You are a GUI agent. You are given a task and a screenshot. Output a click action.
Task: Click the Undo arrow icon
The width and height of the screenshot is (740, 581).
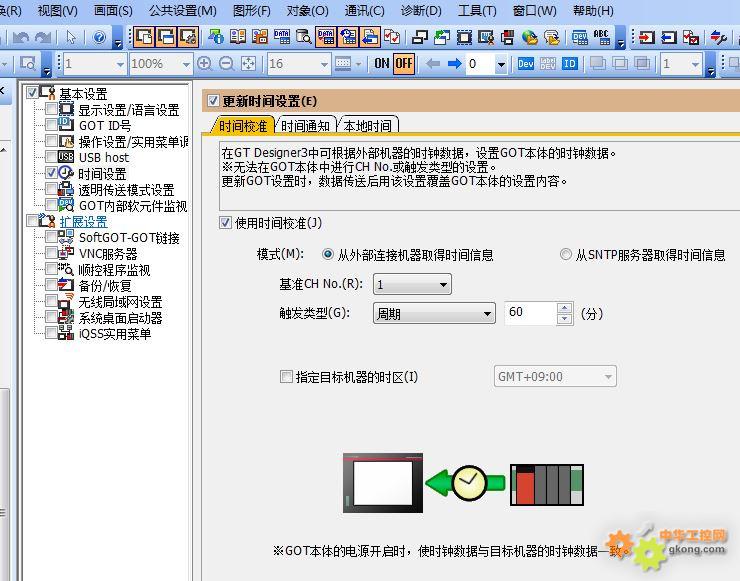(21, 37)
